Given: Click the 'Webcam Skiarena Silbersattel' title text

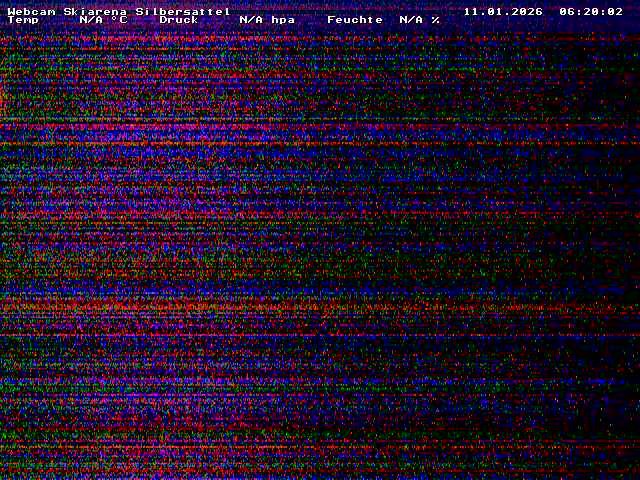Looking at the screenshot, I should (119, 11).
